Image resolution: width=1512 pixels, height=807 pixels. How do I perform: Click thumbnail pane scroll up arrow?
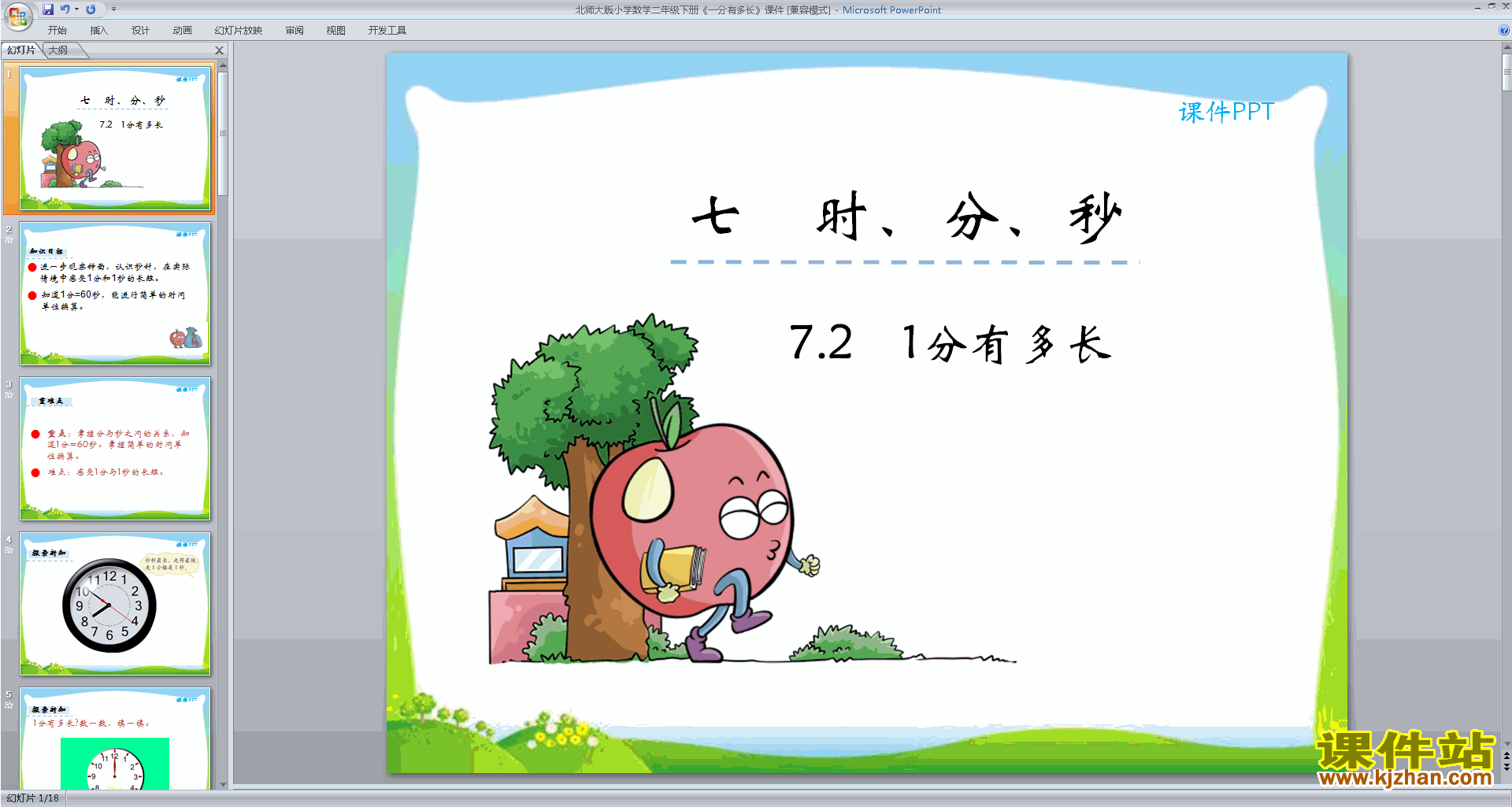(x=223, y=66)
